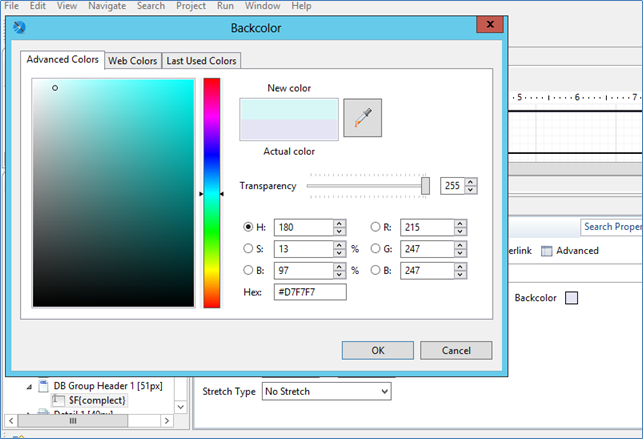Select the S saturation radio button
The image size is (643, 439).
pyautogui.click(x=248, y=248)
